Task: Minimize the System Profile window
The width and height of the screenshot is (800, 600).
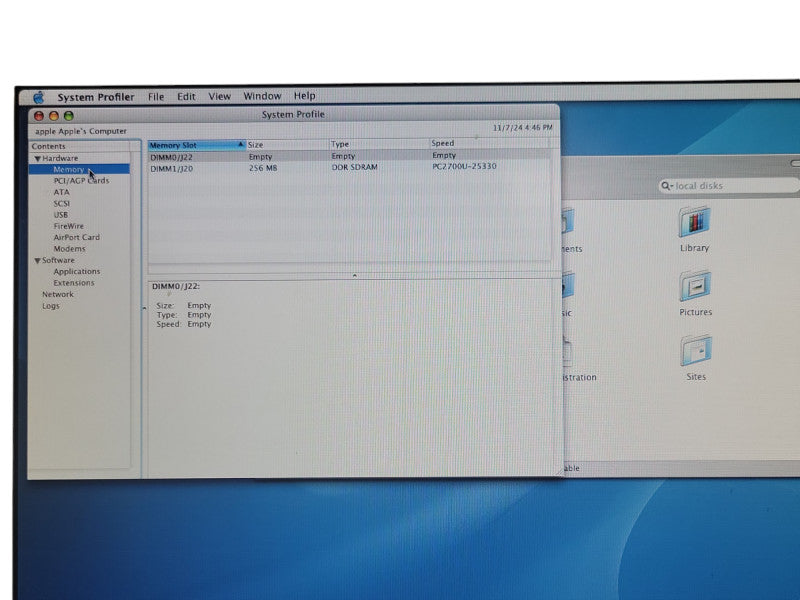Action: [54, 116]
